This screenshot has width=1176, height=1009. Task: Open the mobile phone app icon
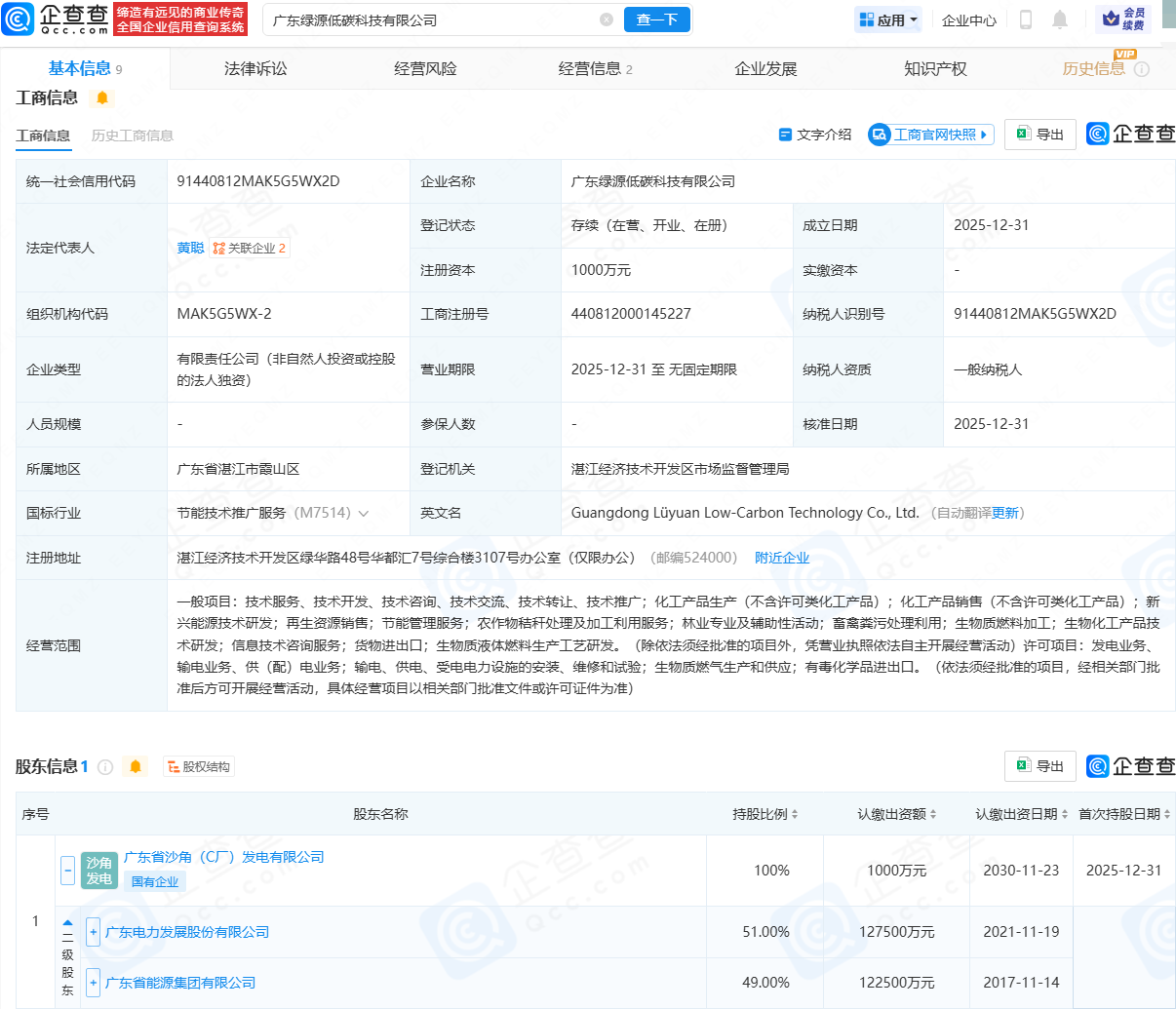coord(1025,19)
